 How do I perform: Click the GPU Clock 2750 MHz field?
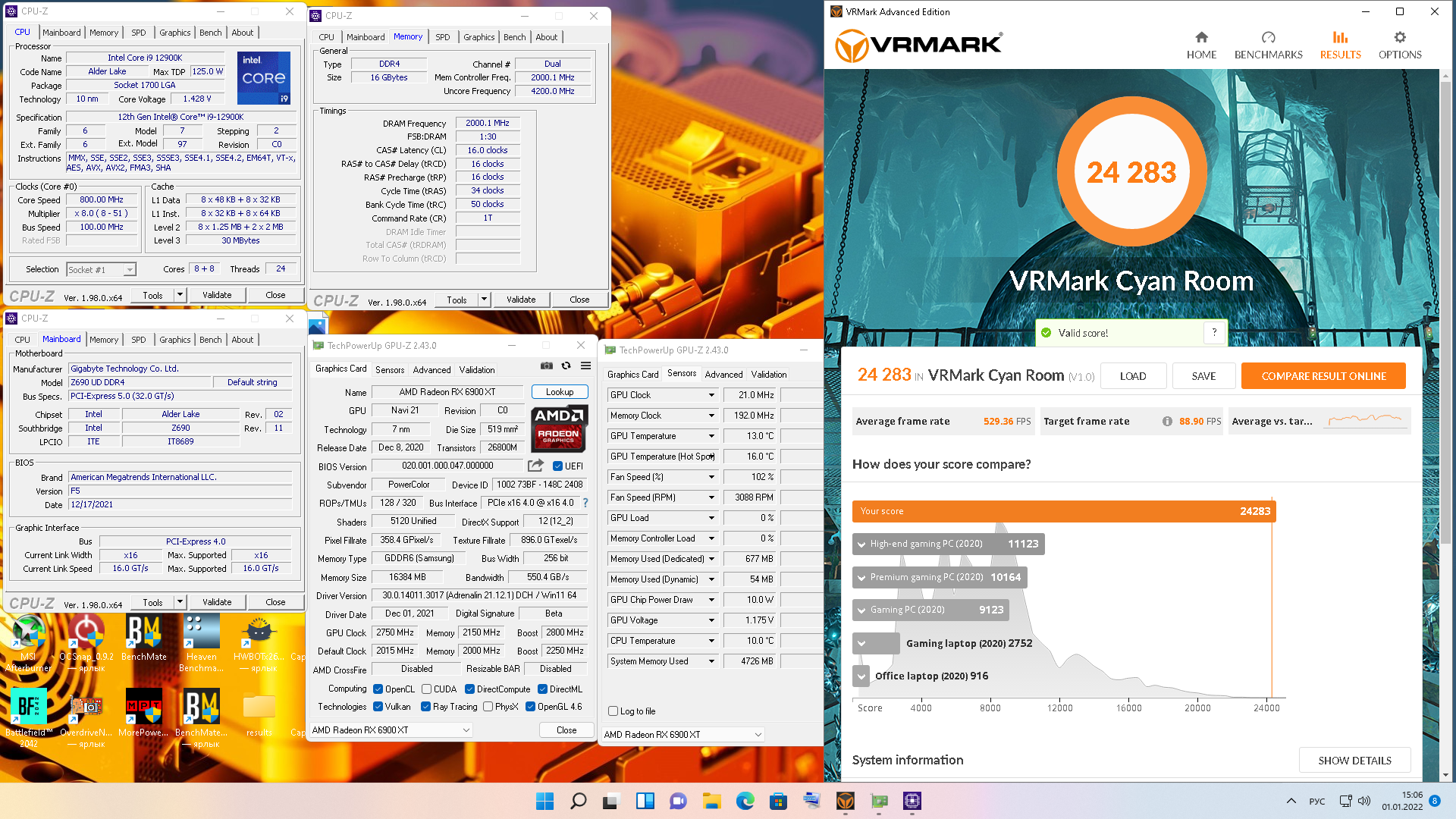pos(394,632)
